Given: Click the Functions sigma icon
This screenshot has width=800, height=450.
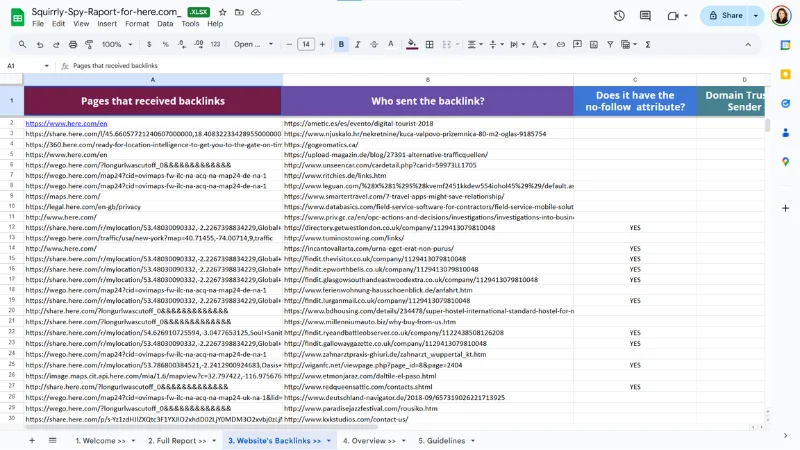Looking at the screenshot, I should tap(648, 44).
